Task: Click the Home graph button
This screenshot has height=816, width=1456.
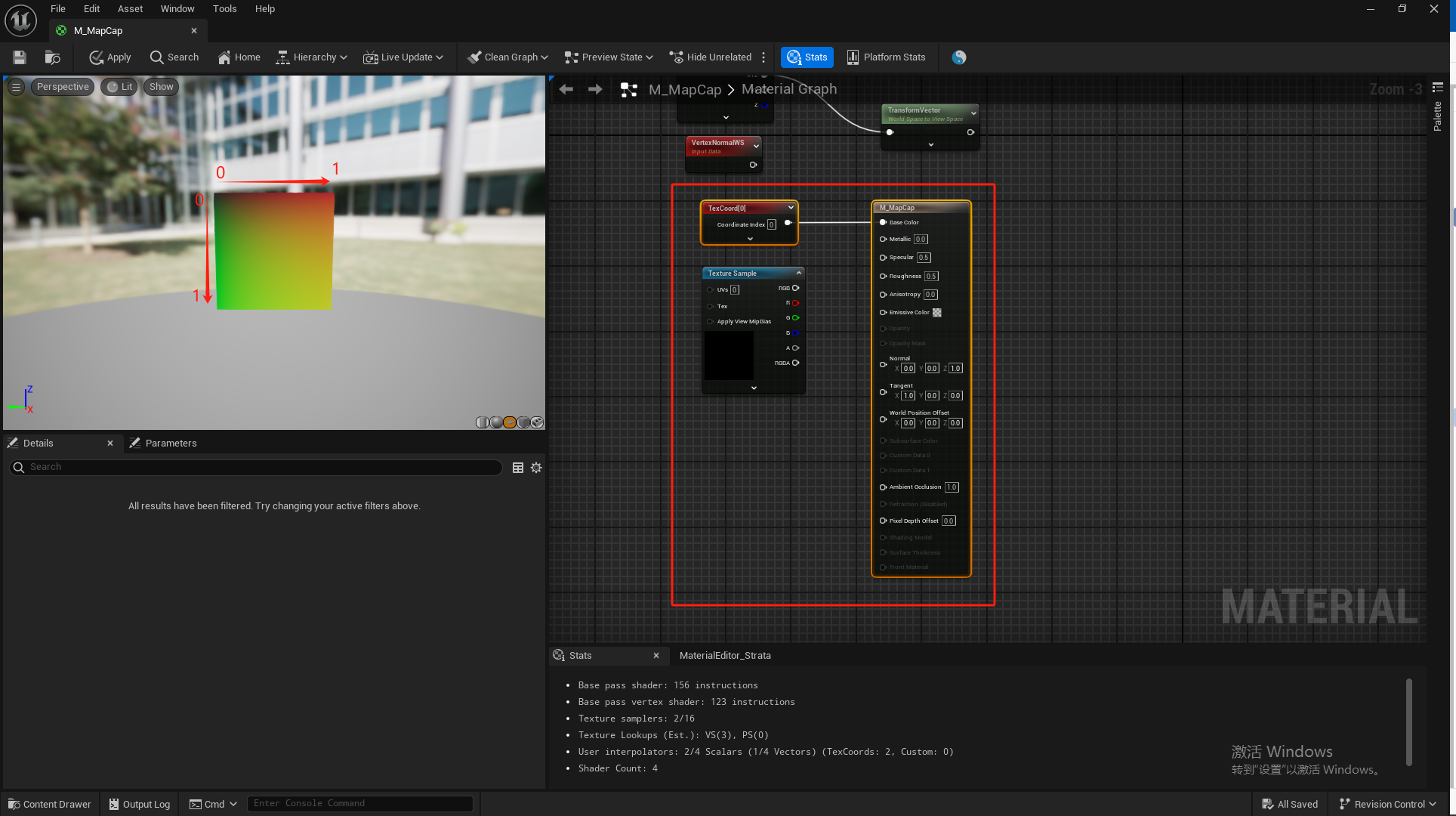Action: click(x=239, y=57)
